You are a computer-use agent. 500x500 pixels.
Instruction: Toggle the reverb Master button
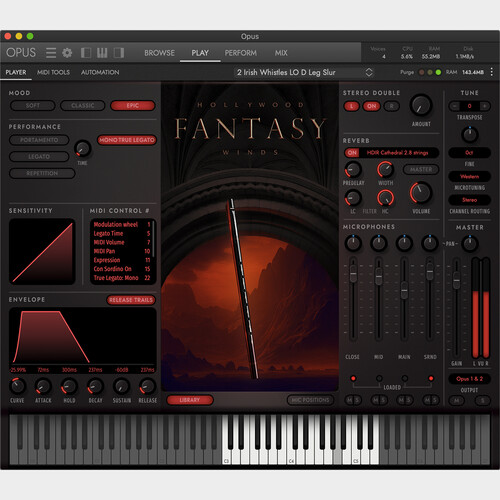pos(421,170)
